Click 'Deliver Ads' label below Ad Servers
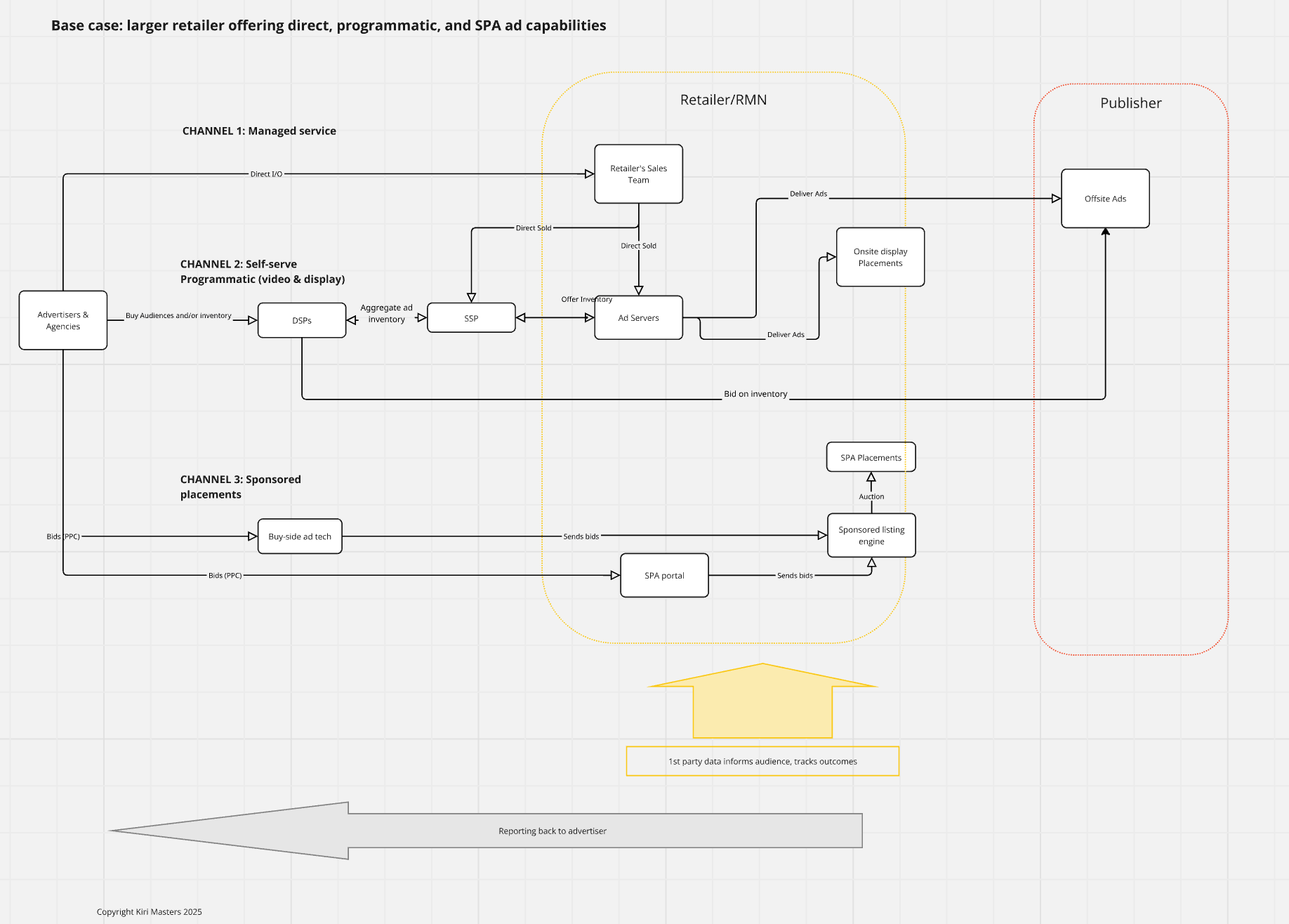The width and height of the screenshot is (1289, 924). [x=786, y=335]
